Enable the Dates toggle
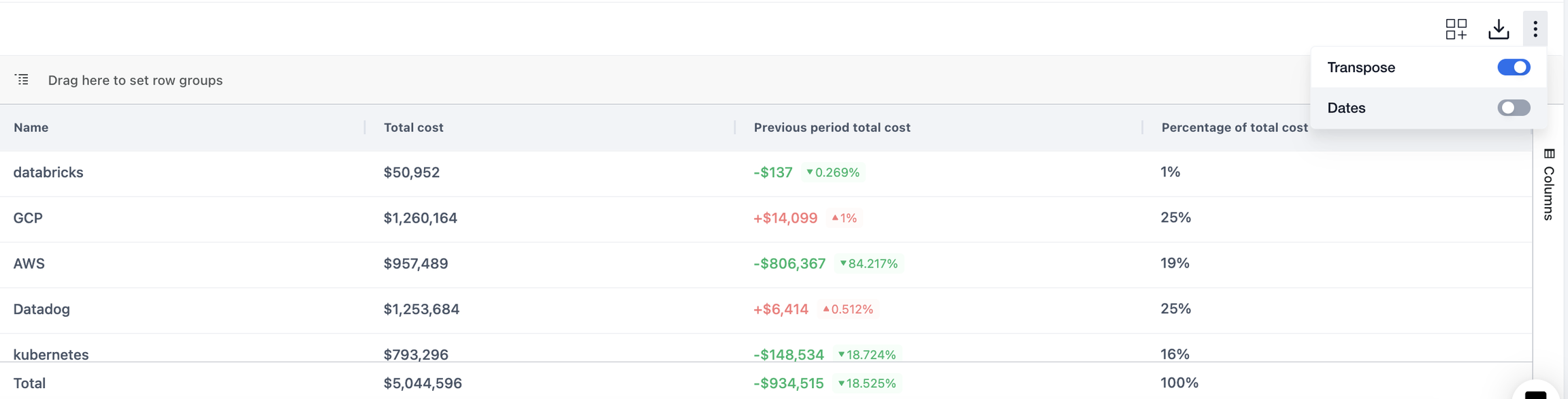1568x399 pixels. click(x=1514, y=108)
